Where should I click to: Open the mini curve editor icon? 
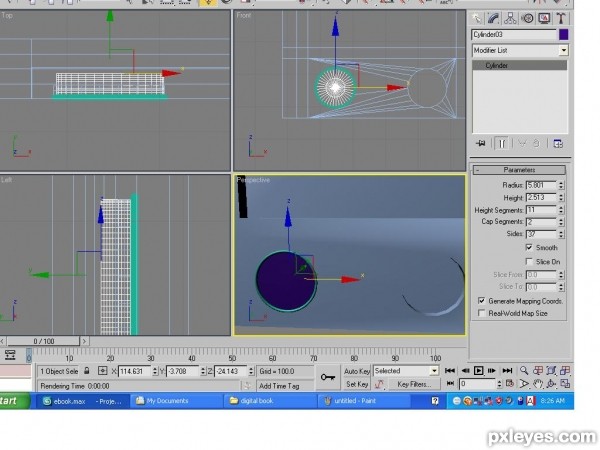point(10,355)
